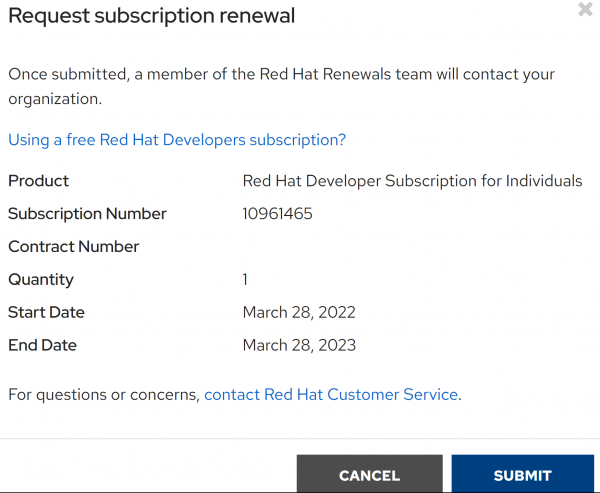Click the end date March 28, 2023

(299, 346)
